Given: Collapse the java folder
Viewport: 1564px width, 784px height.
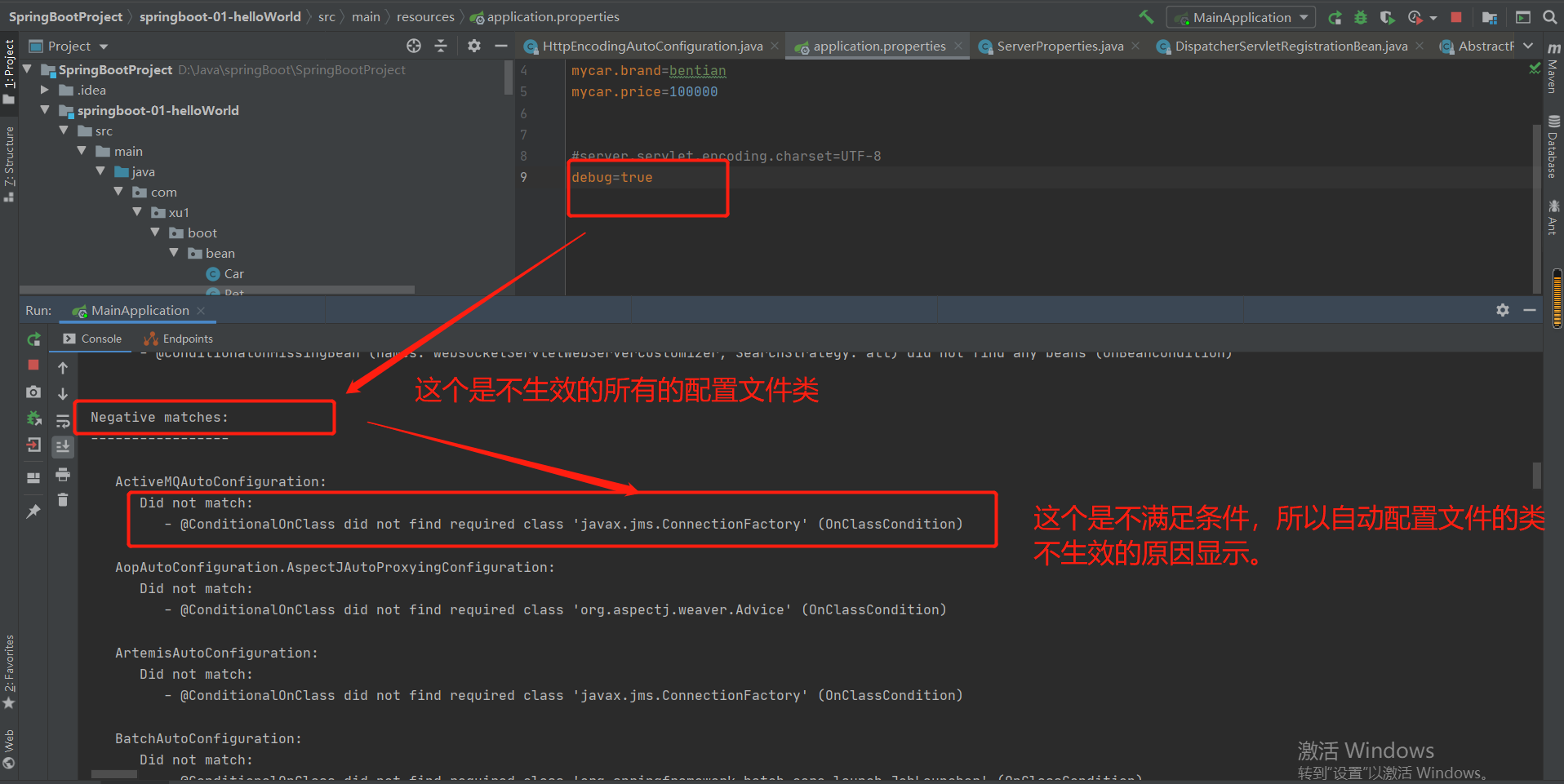Looking at the screenshot, I should coord(101,171).
